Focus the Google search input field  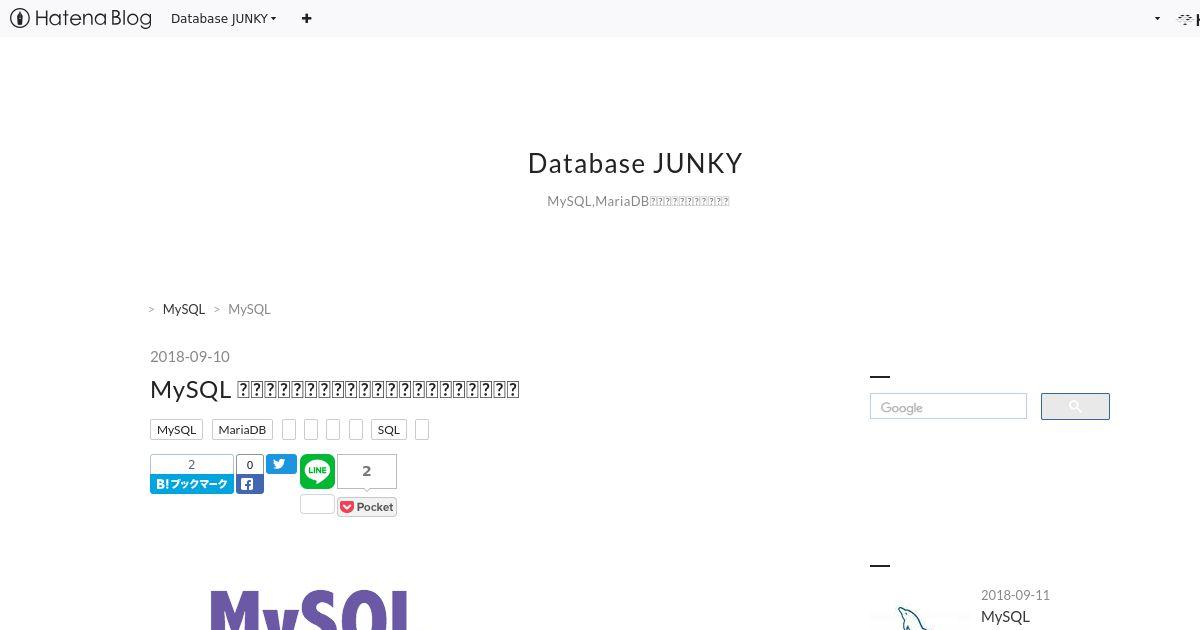coord(948,407)
